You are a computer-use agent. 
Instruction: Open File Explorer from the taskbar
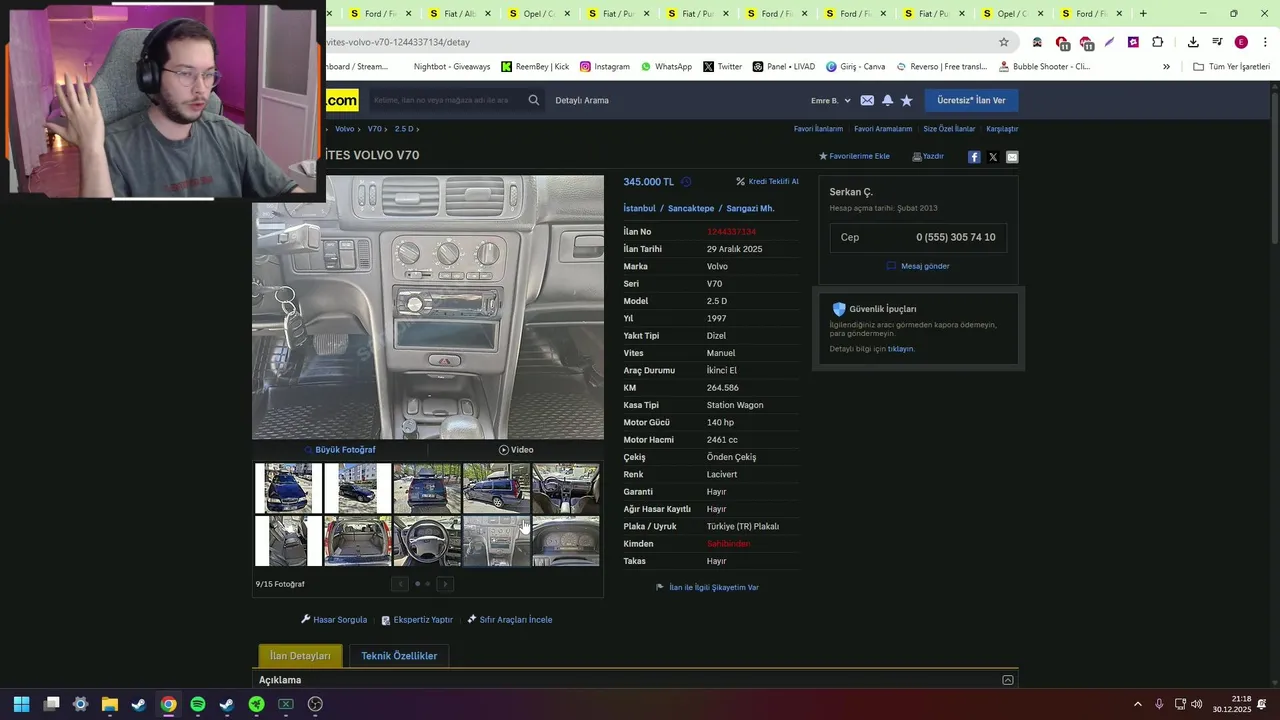click(110, 704)
